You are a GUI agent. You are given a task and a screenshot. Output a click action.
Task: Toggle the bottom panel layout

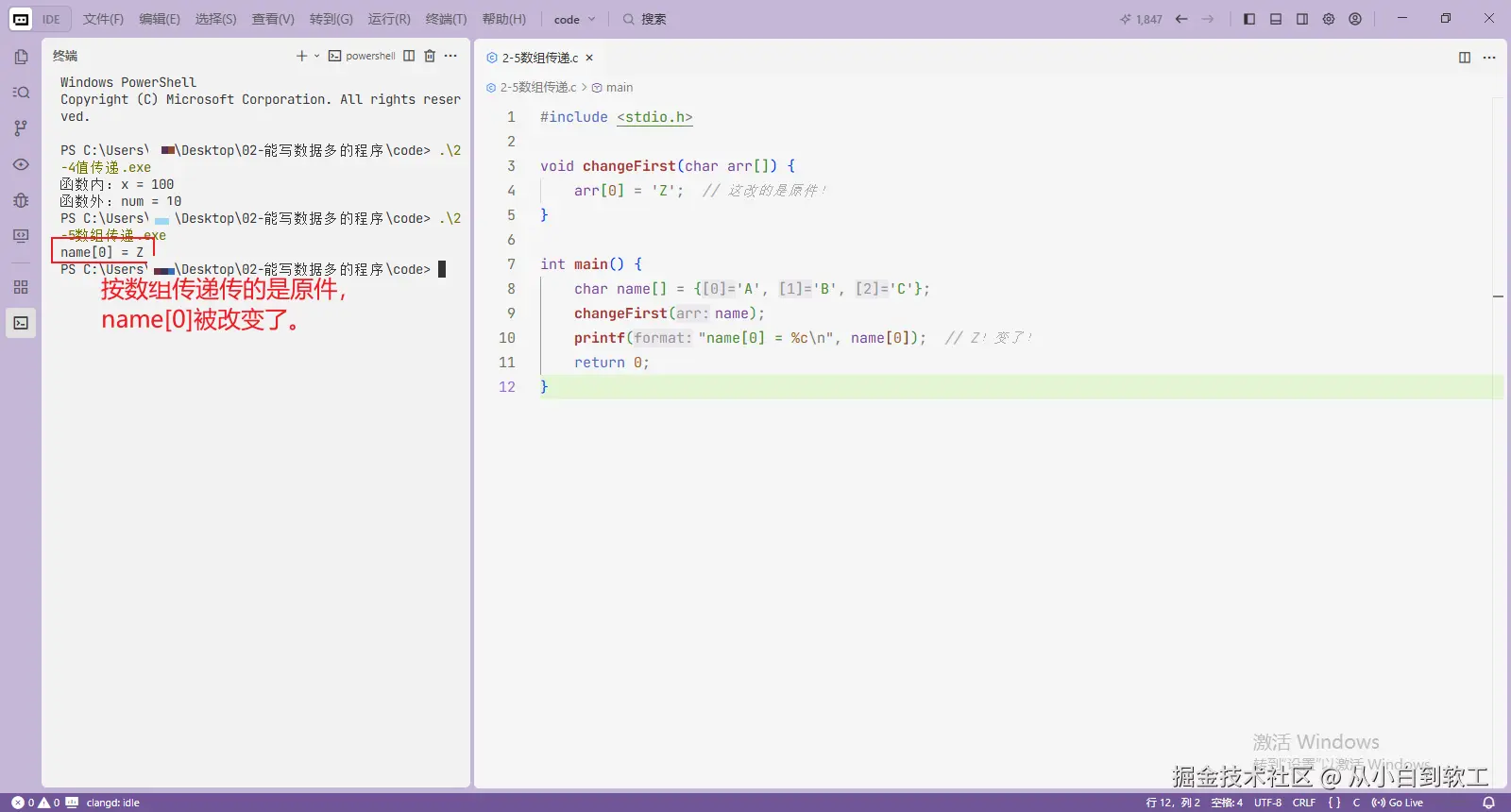tap(1276, 19)
